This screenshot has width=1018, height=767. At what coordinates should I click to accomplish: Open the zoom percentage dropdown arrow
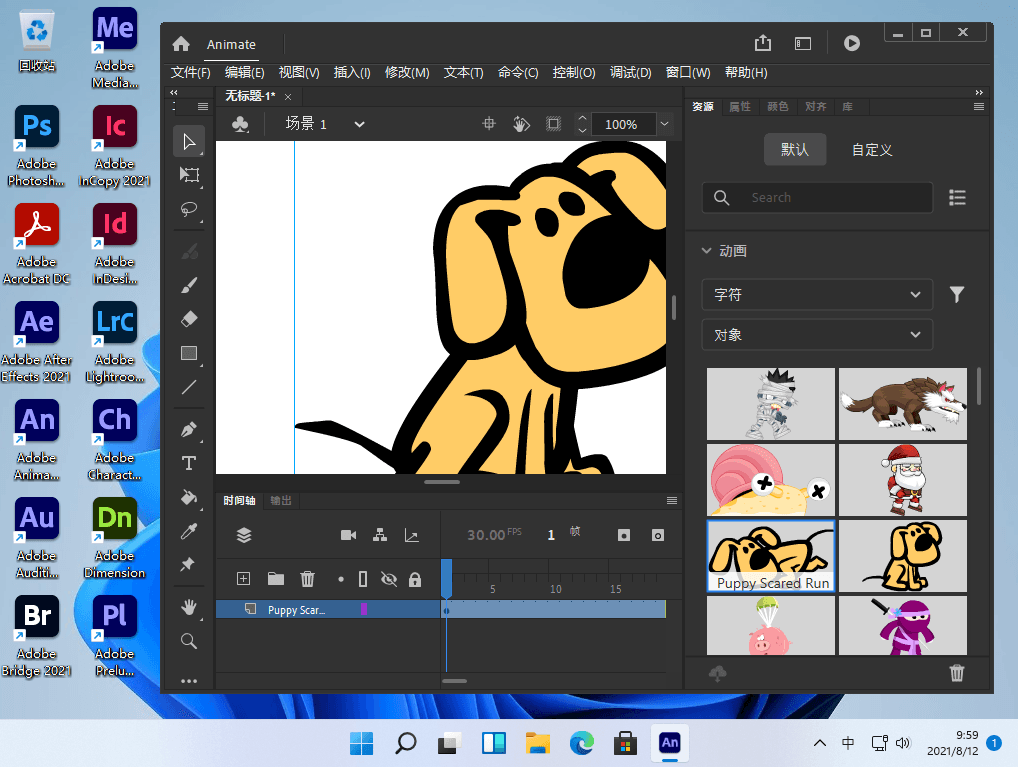coord(664,123)
